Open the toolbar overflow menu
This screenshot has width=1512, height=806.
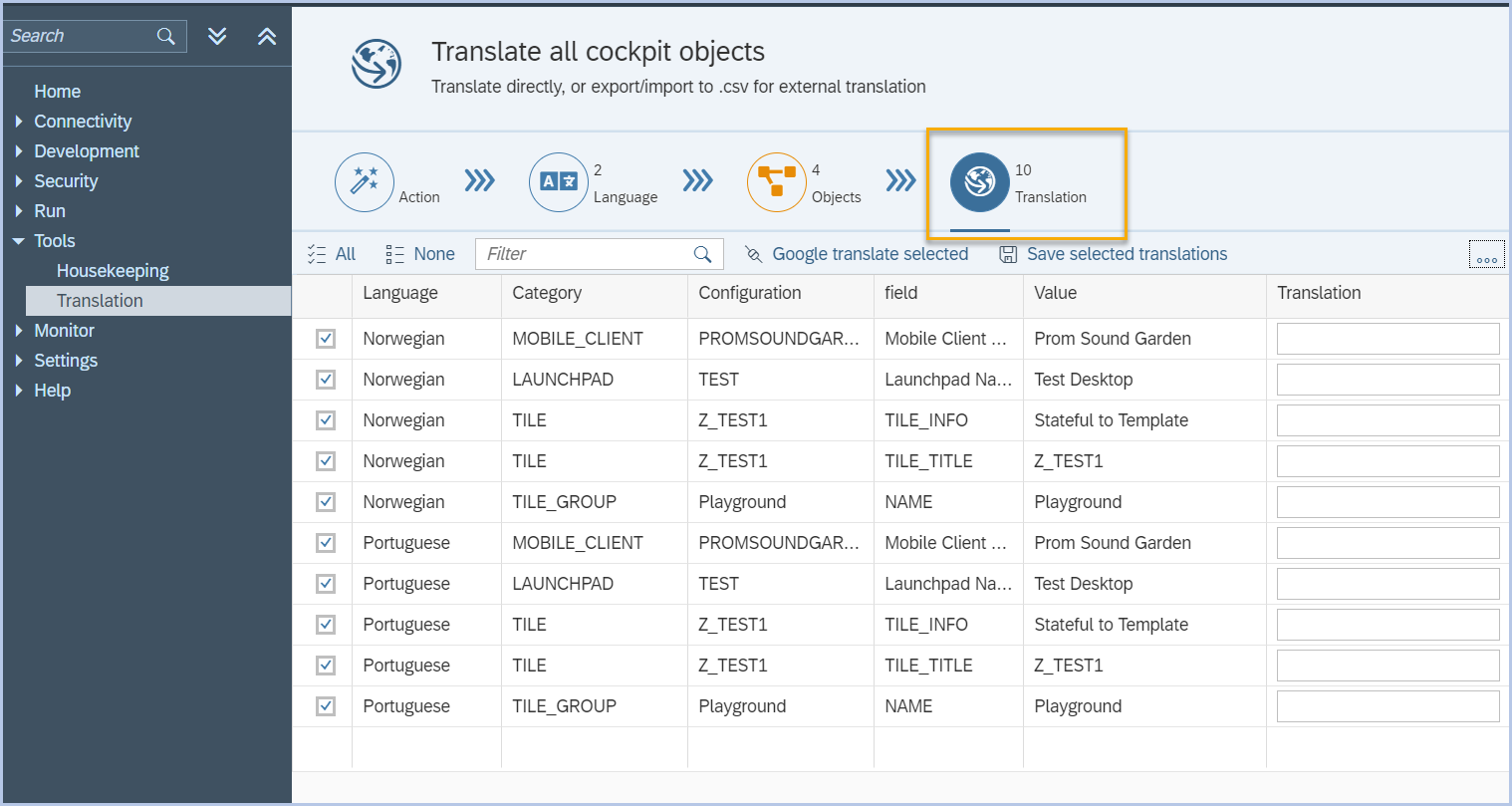pos(1486,255)
